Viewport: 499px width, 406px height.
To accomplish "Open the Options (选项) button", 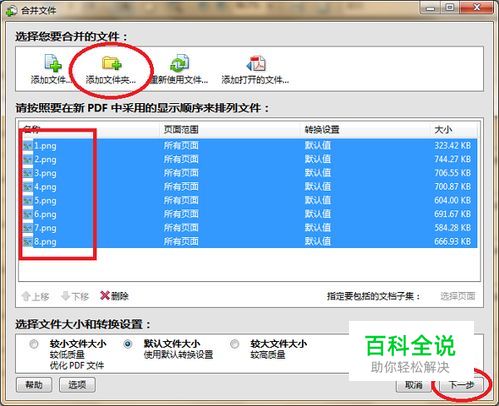I will coord(77,385).
